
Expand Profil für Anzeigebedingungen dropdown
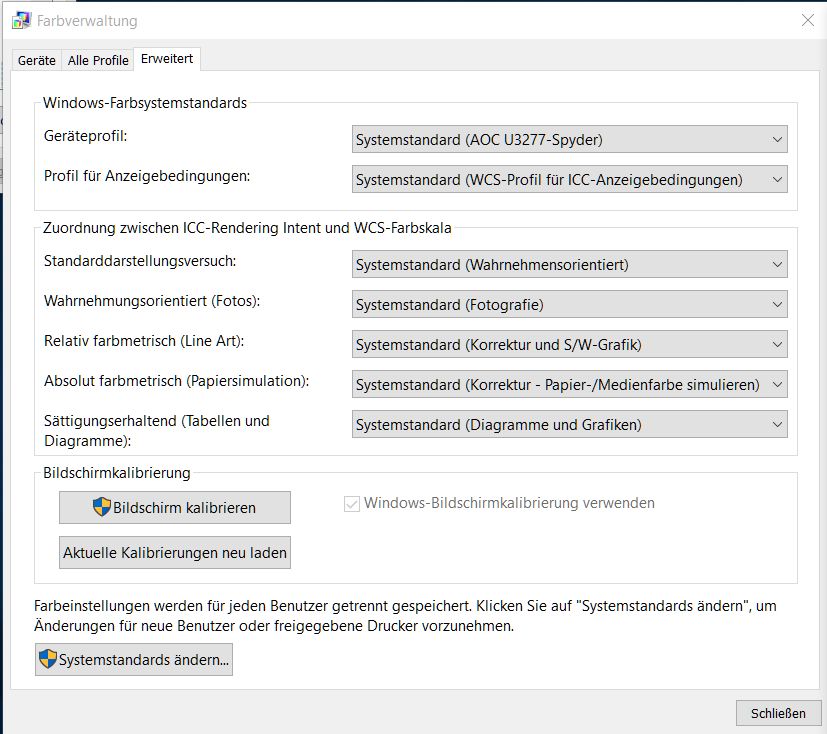click(569, 180)
